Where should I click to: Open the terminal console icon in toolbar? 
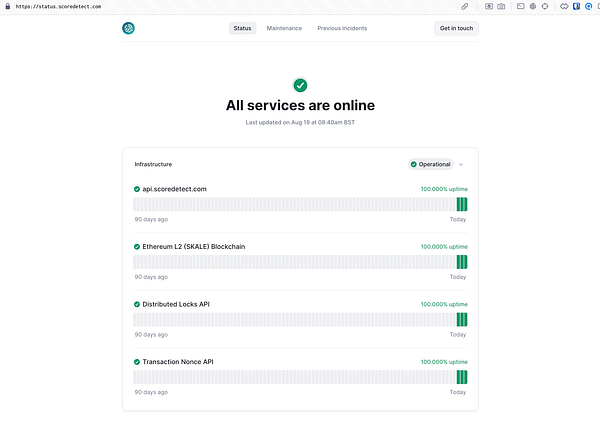(x=520, y=6)
